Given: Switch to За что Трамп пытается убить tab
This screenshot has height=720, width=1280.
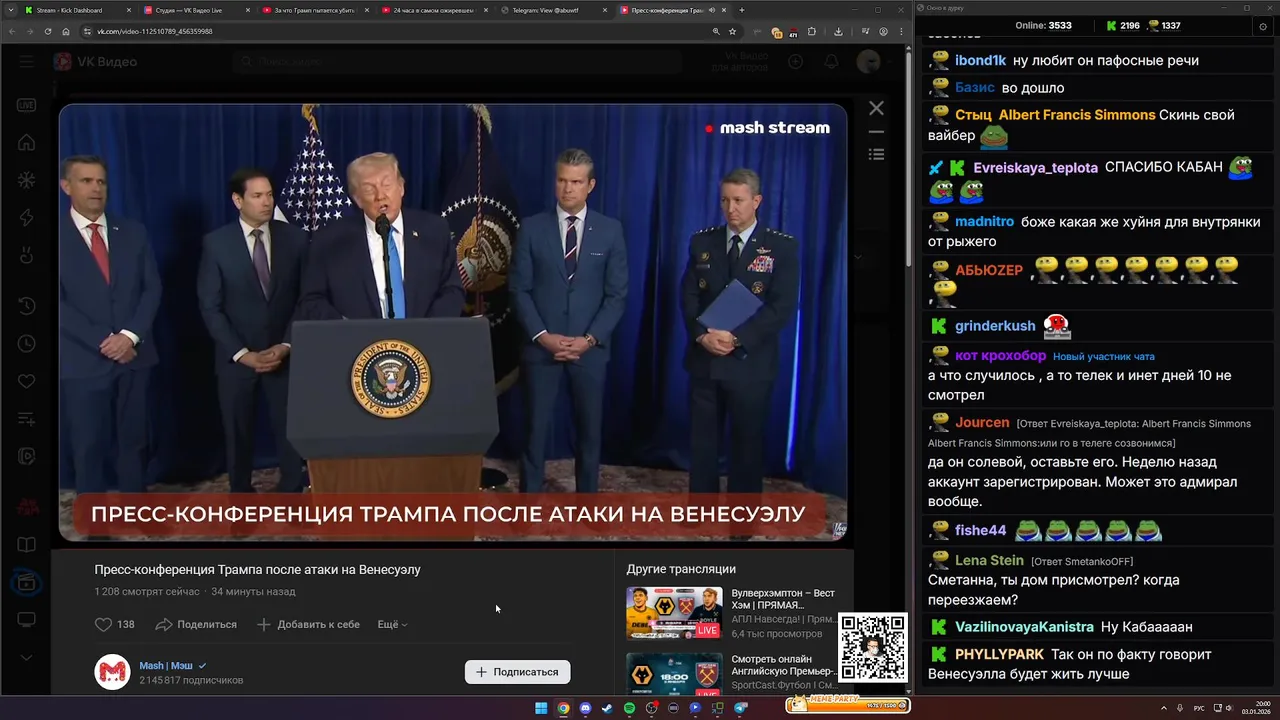Looking at the screenshot, I should [314, 10].
